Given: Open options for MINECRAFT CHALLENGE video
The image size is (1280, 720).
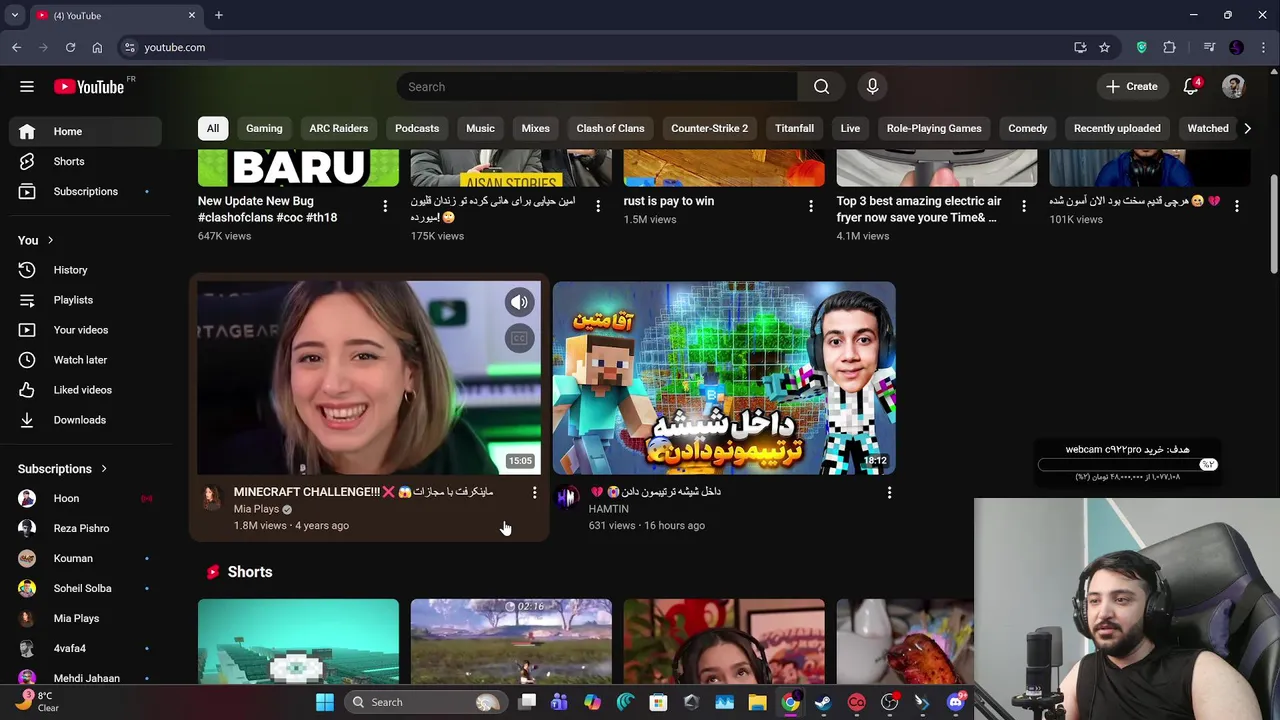Looking at the screenshot, I should point(534,492).
